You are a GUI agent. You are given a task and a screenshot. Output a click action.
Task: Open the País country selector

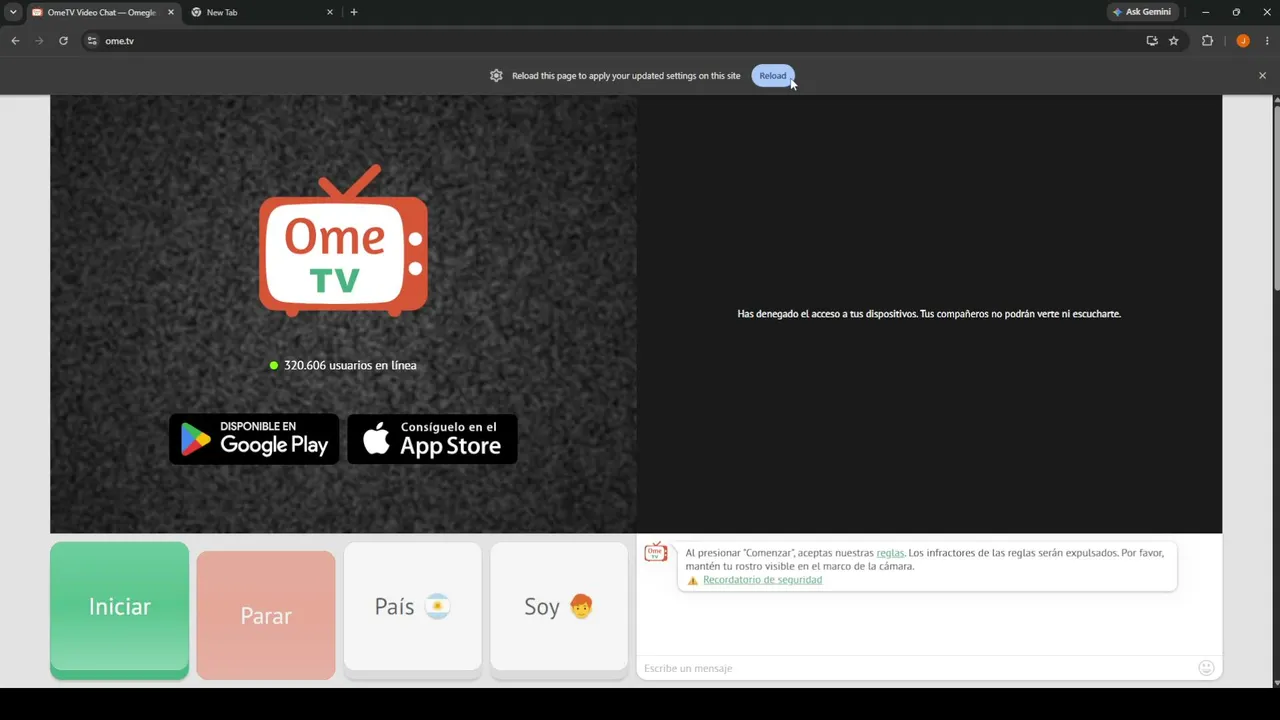(413, 610)
